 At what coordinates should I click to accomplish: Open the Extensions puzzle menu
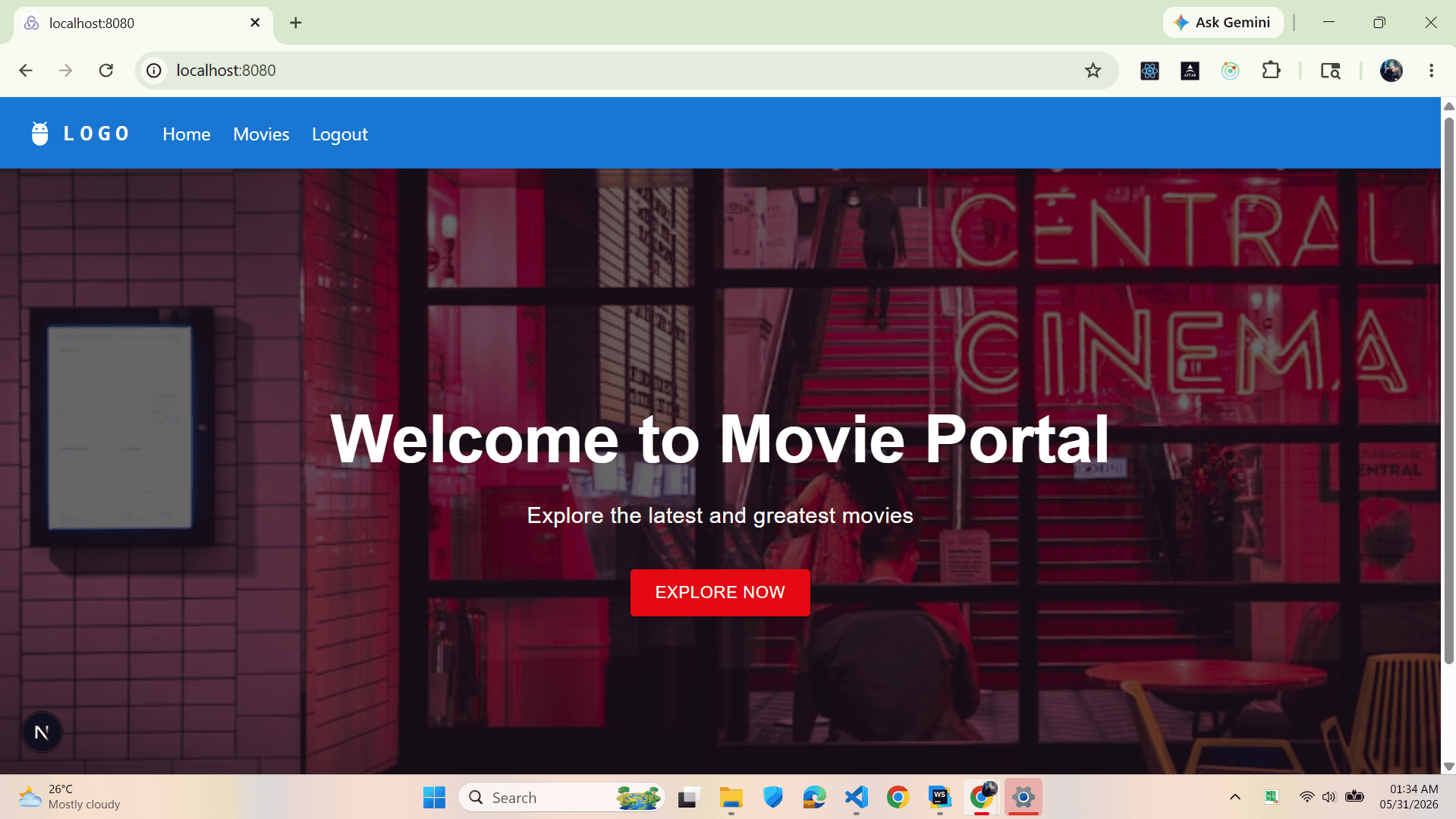click(1271, 71)
